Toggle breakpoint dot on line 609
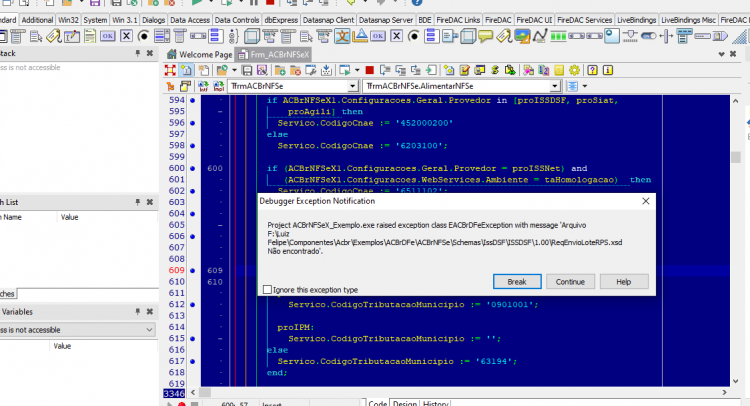The image size is (750, 406). (192, 270)
